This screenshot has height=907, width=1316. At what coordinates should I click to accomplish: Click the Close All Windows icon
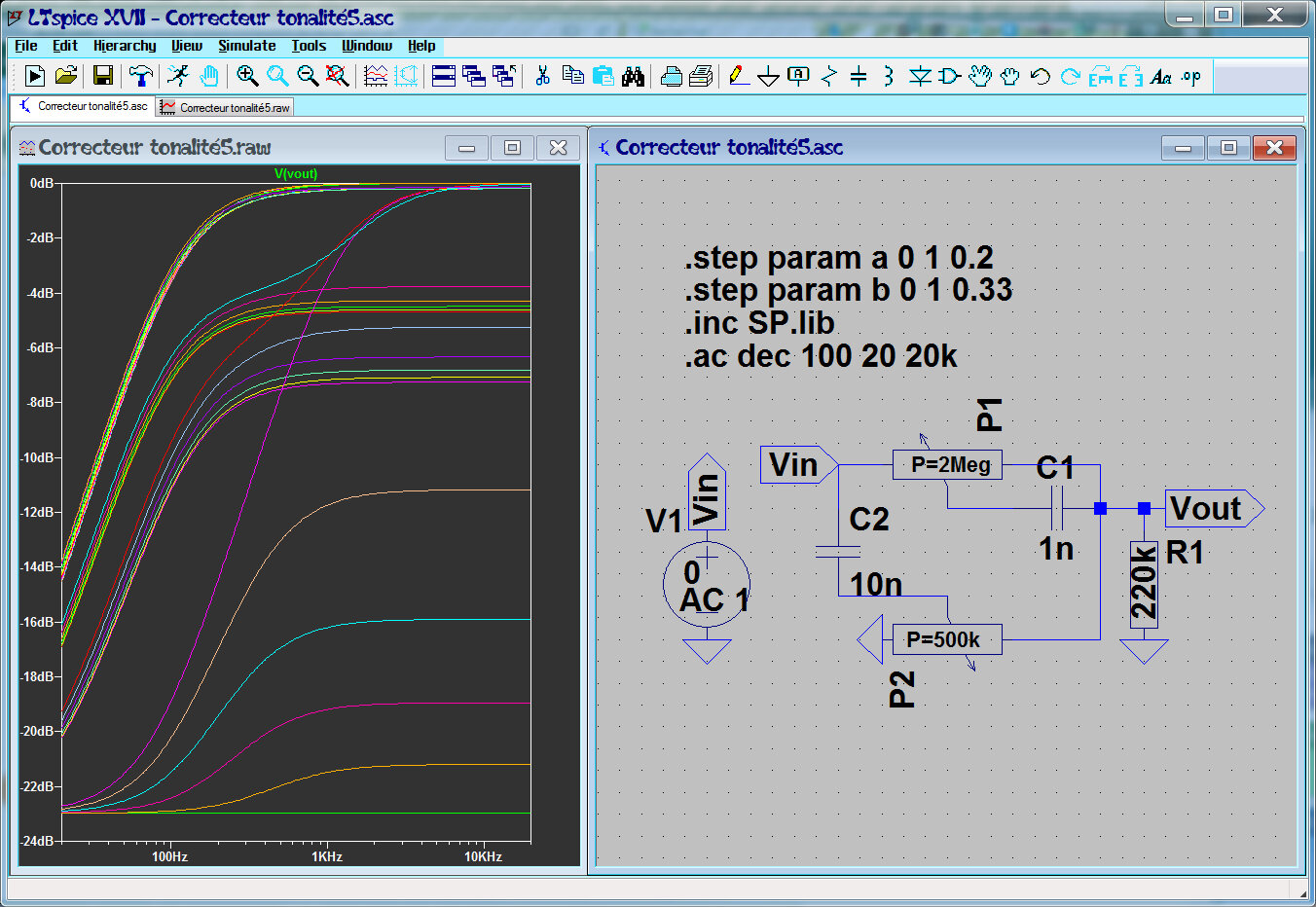pos(504,76)
